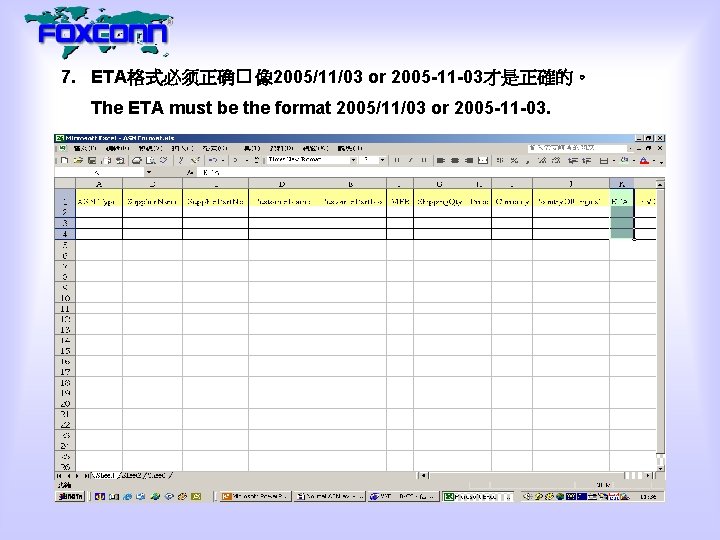720x540 pixels.
Task: Click the Print icon in Excel toolbar
Action: point(136,160)
